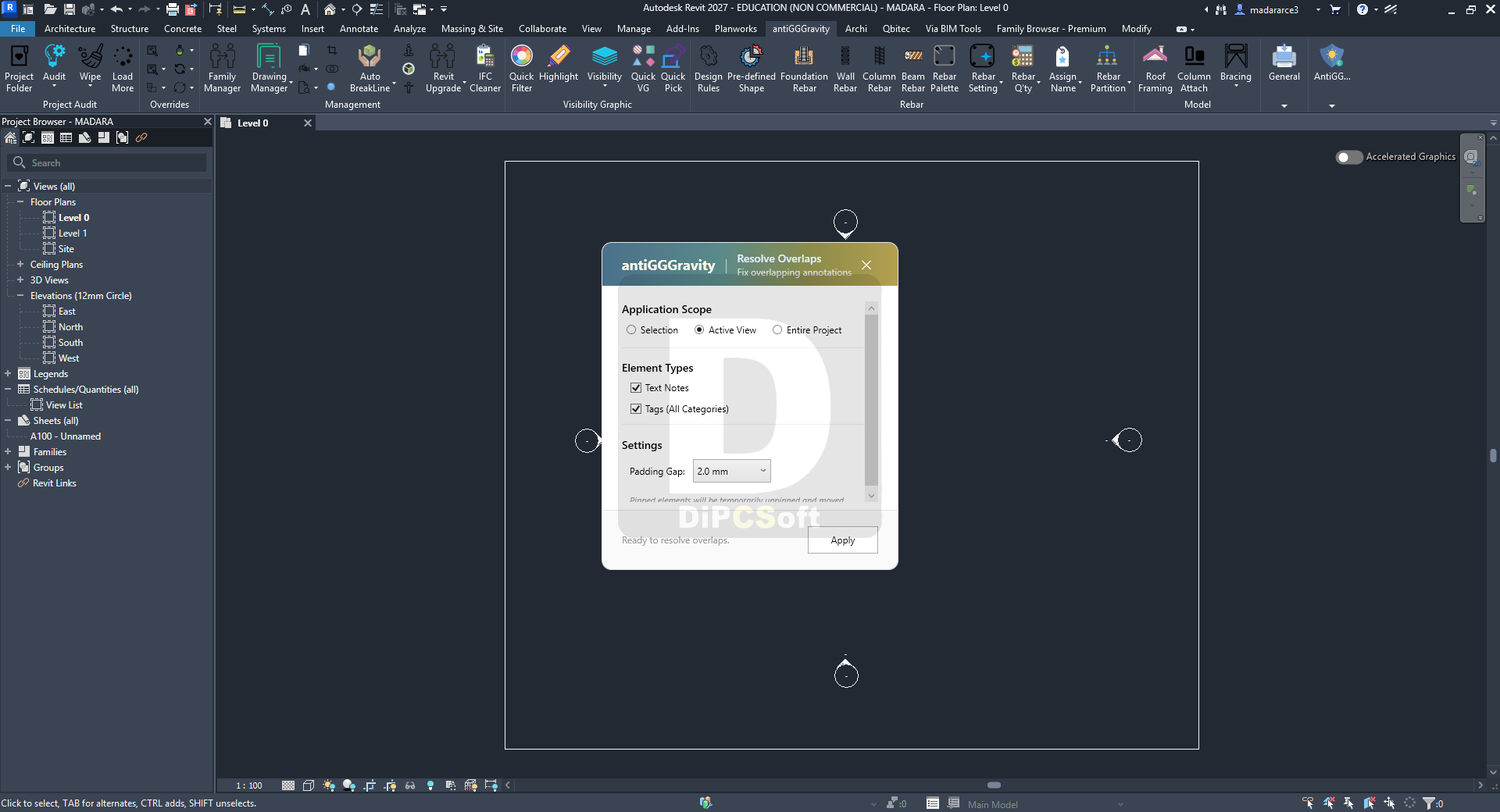
Task: Collapse the Floor Plans branch
Action: [x=20, y=202]
